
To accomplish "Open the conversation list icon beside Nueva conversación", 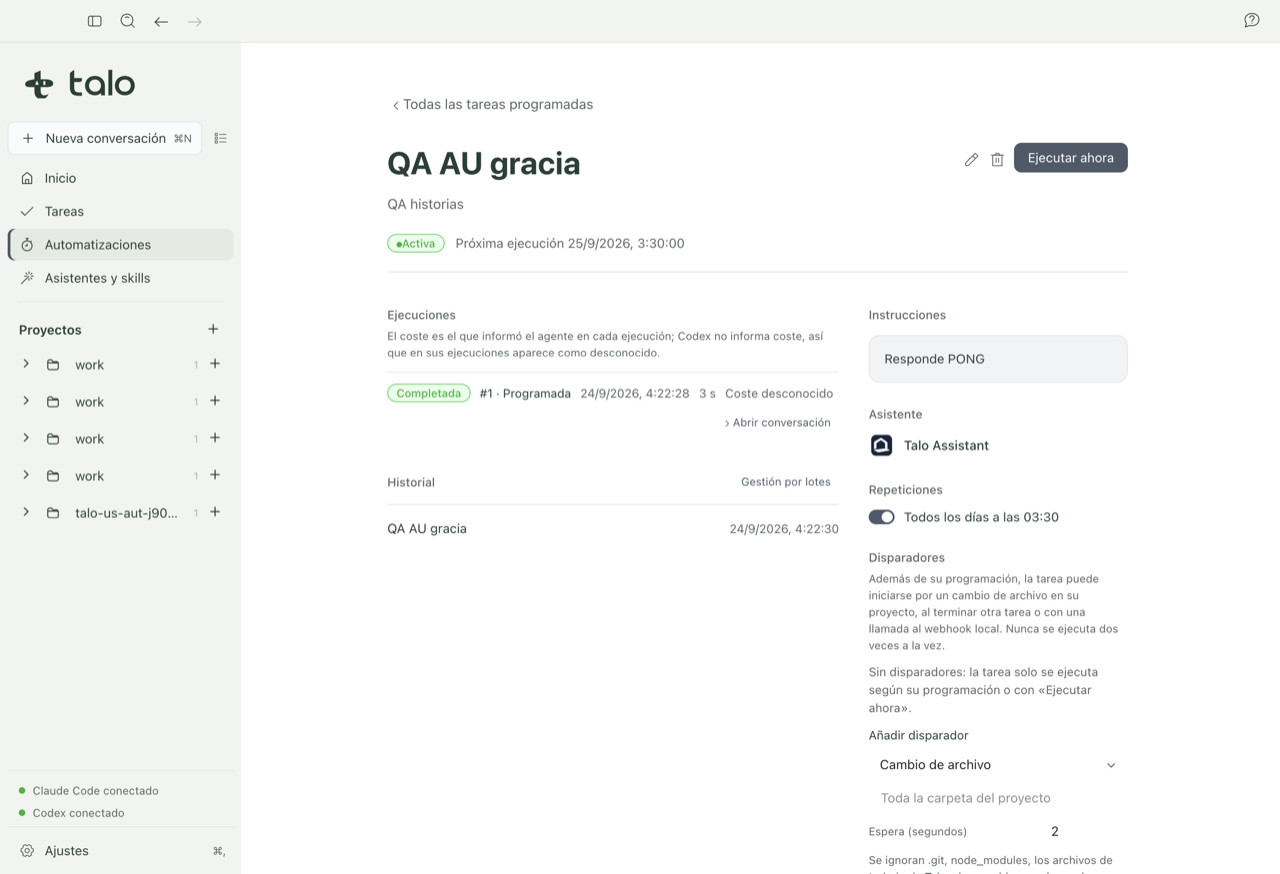I will pos(221,138).
